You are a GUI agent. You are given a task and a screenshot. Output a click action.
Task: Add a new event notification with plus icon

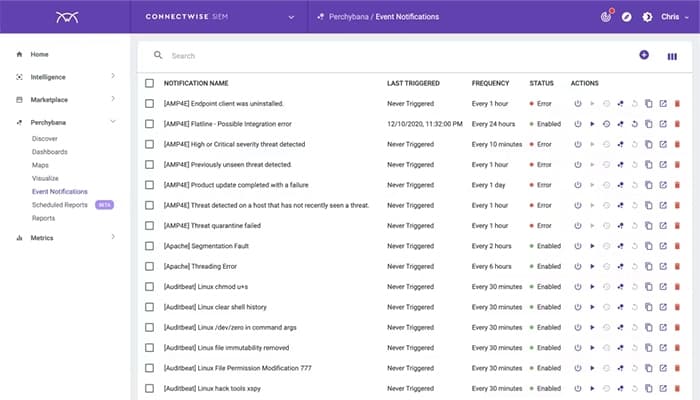(x=644, y=55)
